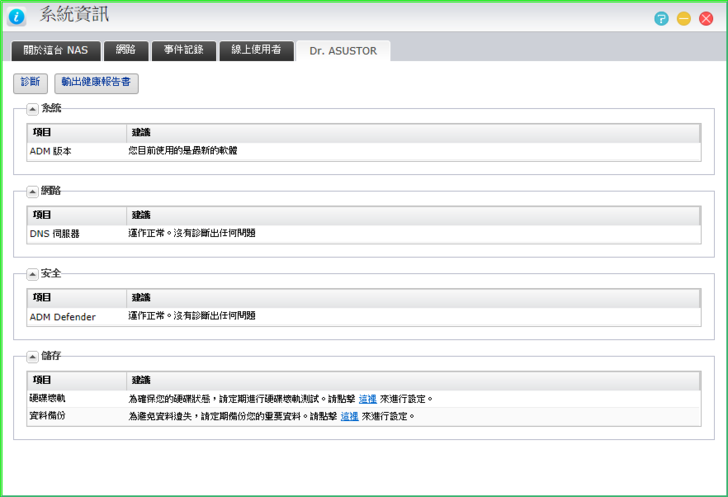Collapse the 安全 section
Image resolution: width=728 pixels, height=497 pixels.
33,273
